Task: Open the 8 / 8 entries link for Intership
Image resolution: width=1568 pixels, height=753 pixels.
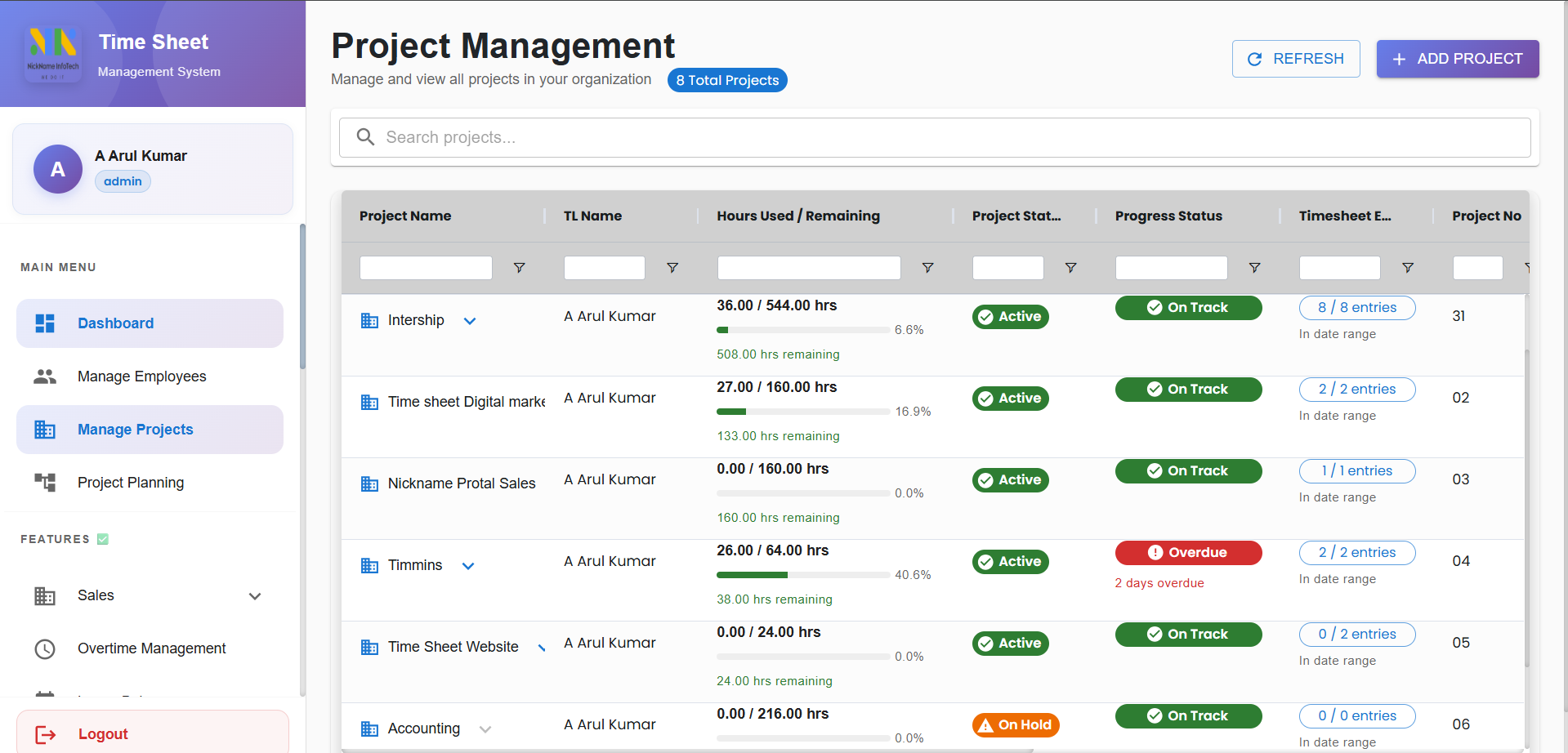Action: (1356, 308)
